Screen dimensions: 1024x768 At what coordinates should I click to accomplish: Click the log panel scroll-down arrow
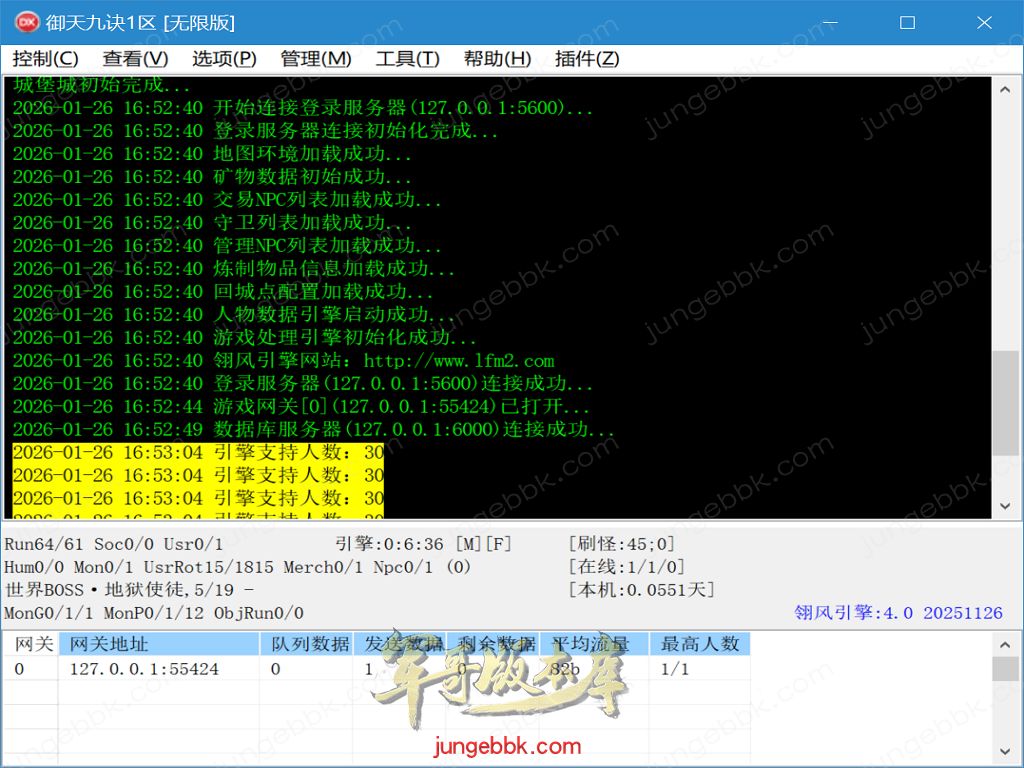pos(1006,507)
